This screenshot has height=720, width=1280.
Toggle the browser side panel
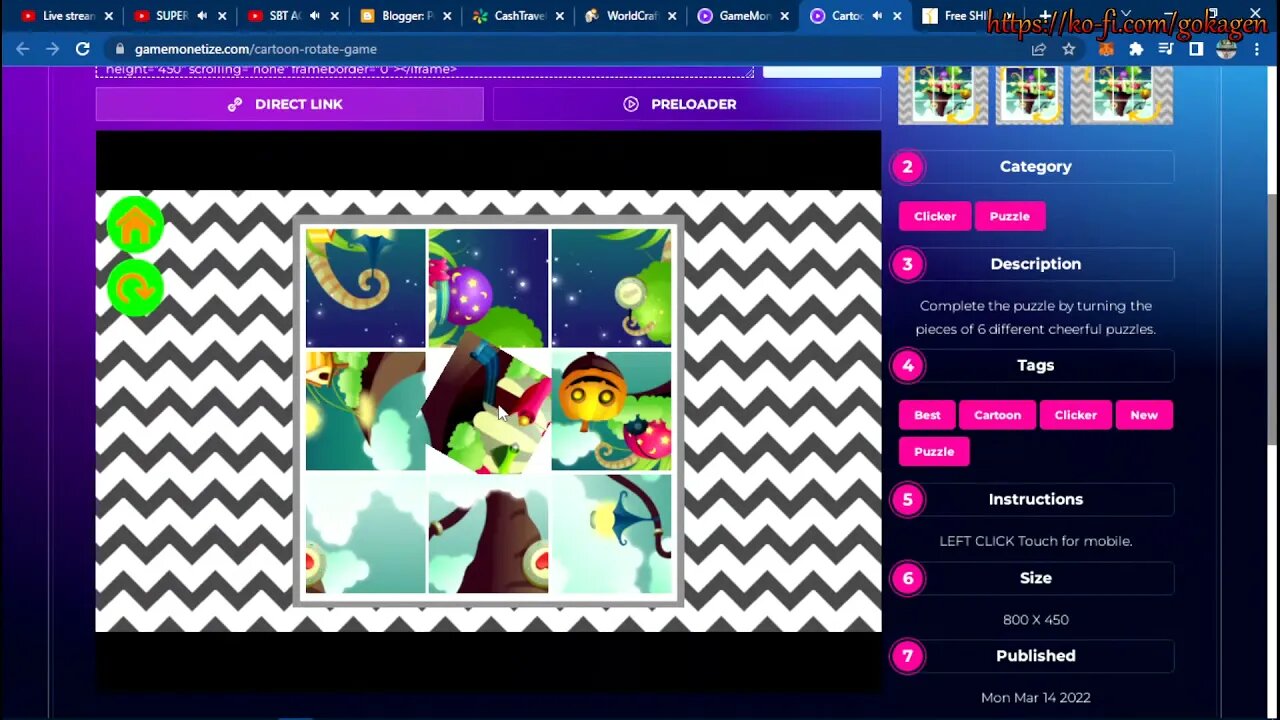tap(1196, 49)
